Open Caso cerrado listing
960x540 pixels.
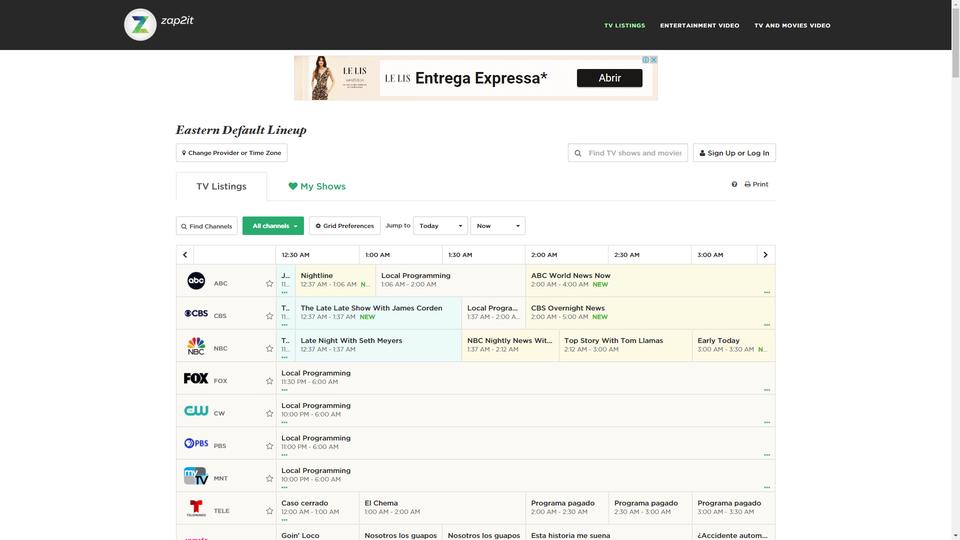tap(317, 508)
